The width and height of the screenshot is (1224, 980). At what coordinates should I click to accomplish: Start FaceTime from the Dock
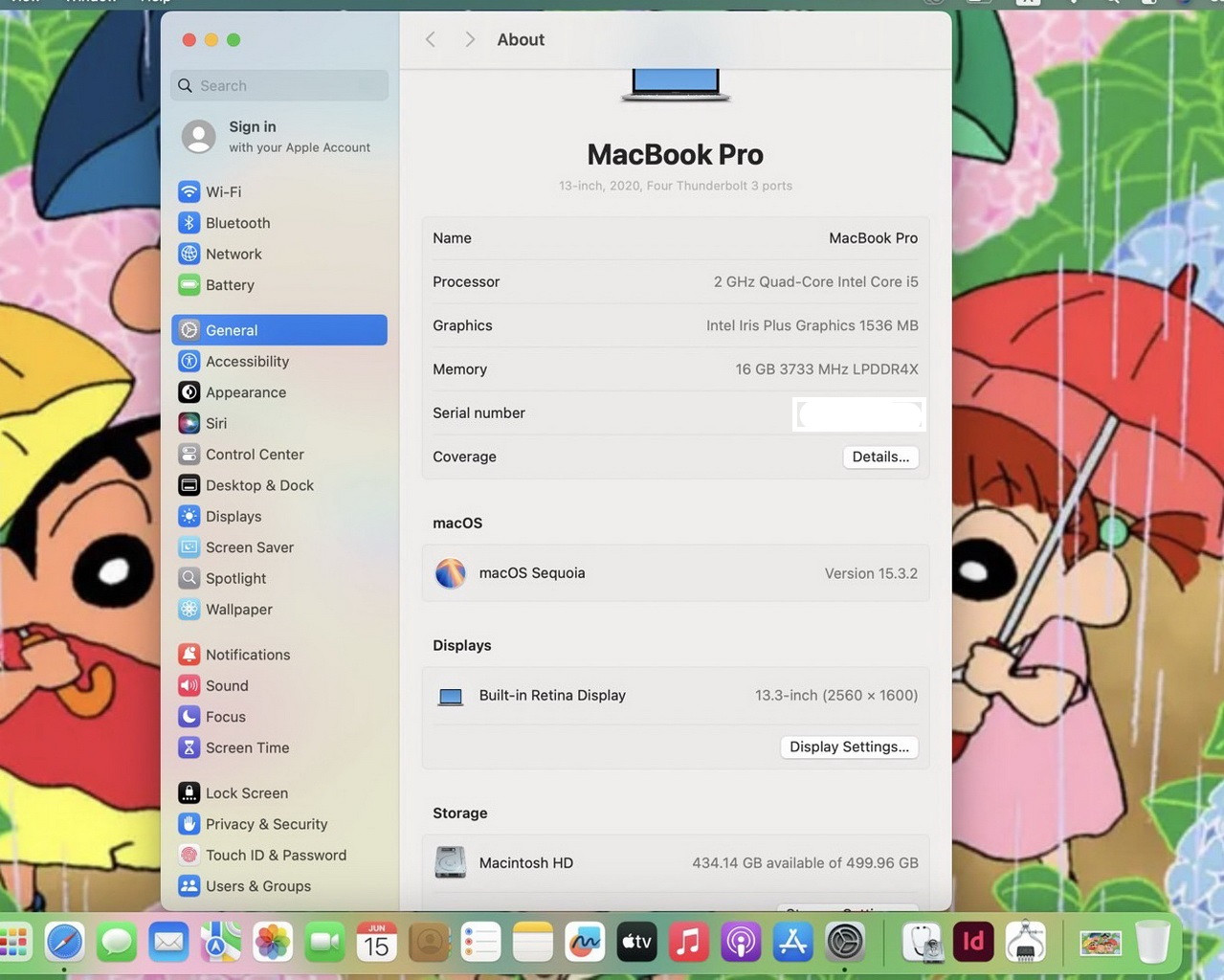click(324, 943)
